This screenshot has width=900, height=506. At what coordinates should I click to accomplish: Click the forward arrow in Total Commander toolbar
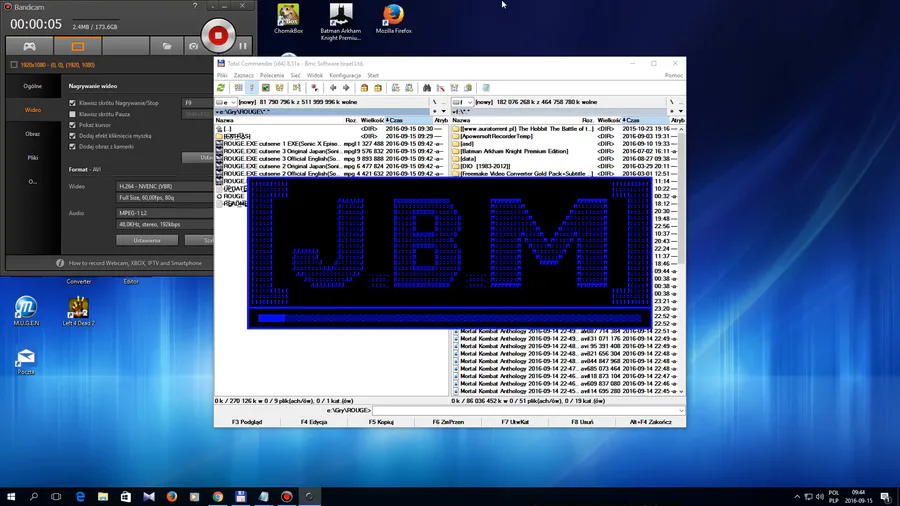346,88
